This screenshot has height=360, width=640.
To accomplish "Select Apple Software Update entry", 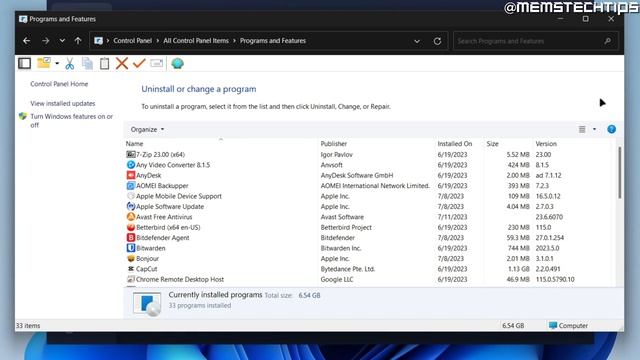I will coord(170,207).
